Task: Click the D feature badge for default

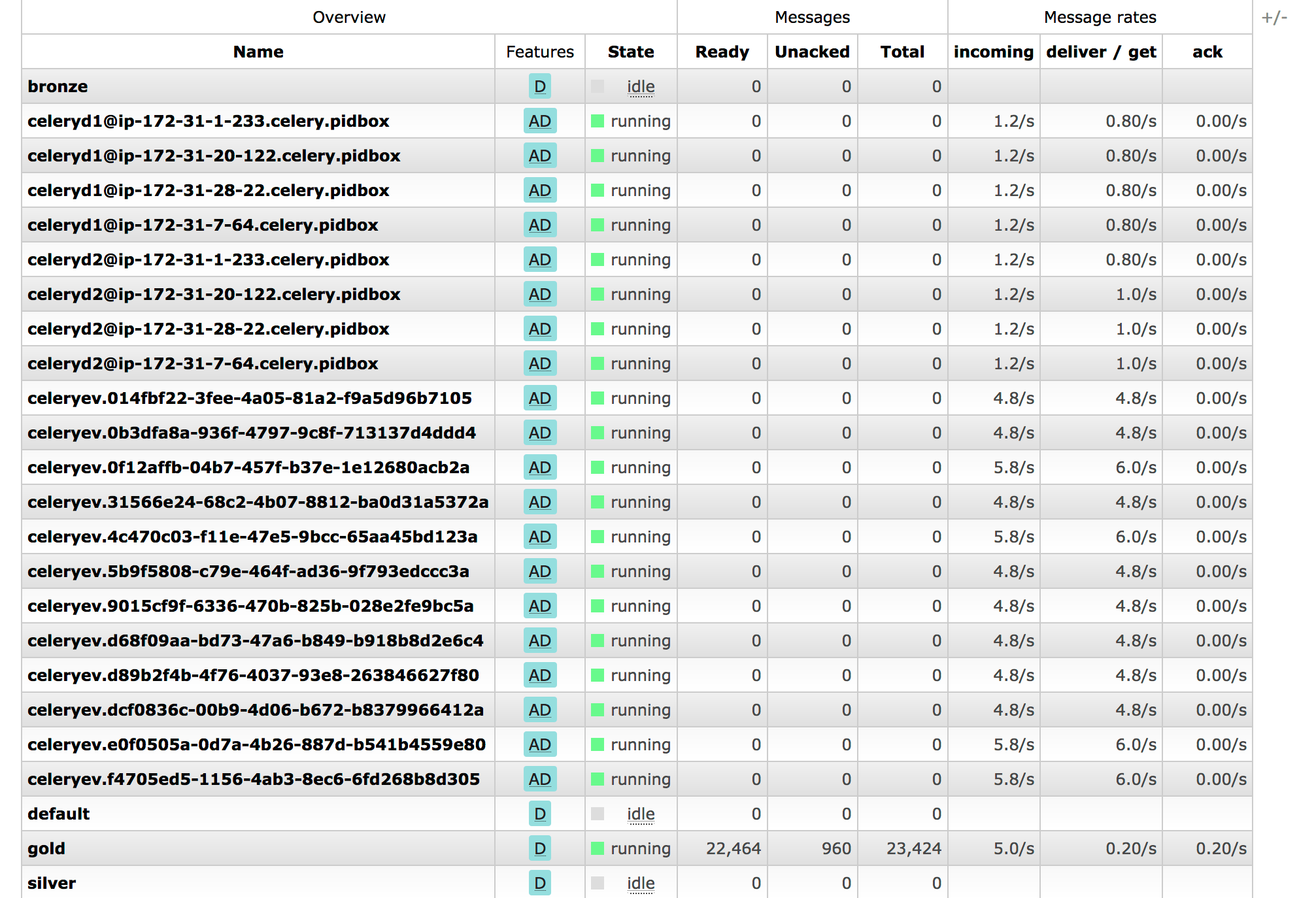Action: (x=540, y=814)
